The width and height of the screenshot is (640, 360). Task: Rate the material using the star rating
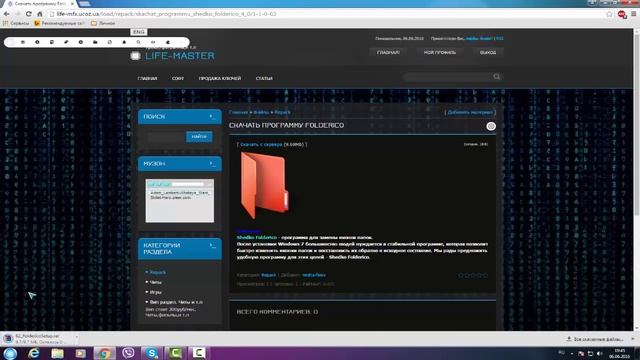point(473,276)
